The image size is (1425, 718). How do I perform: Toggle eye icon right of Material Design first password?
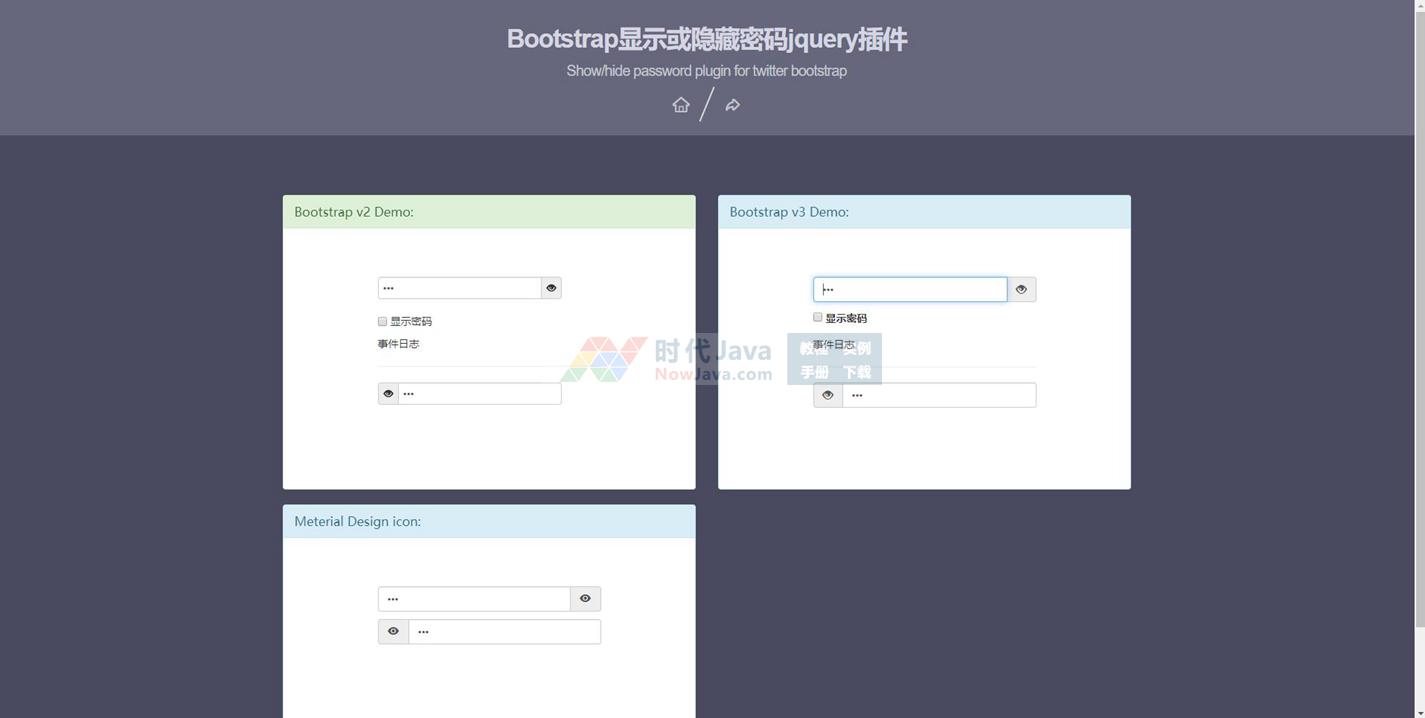(585, 599)
